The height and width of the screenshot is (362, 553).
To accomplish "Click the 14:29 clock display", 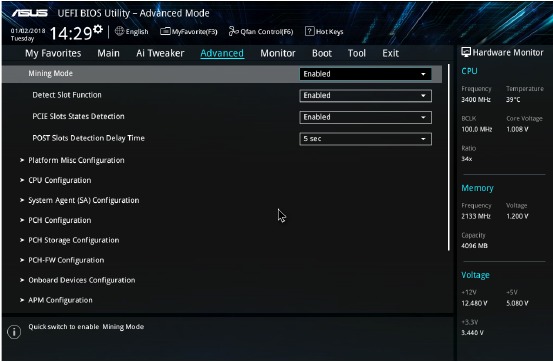I will click(71, 34).
